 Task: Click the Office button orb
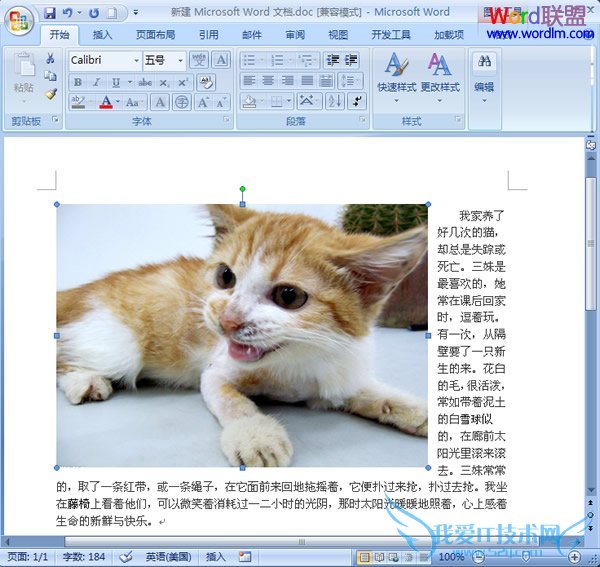coord(18,20)
